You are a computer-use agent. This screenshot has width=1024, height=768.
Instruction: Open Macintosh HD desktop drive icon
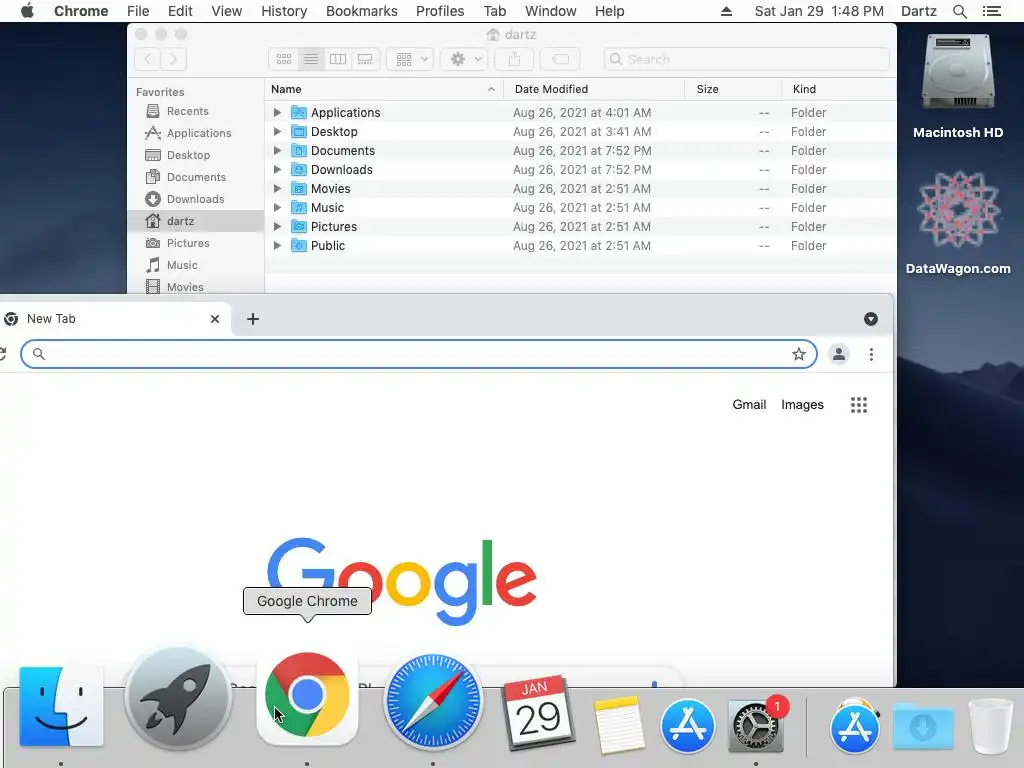[957, 72]
